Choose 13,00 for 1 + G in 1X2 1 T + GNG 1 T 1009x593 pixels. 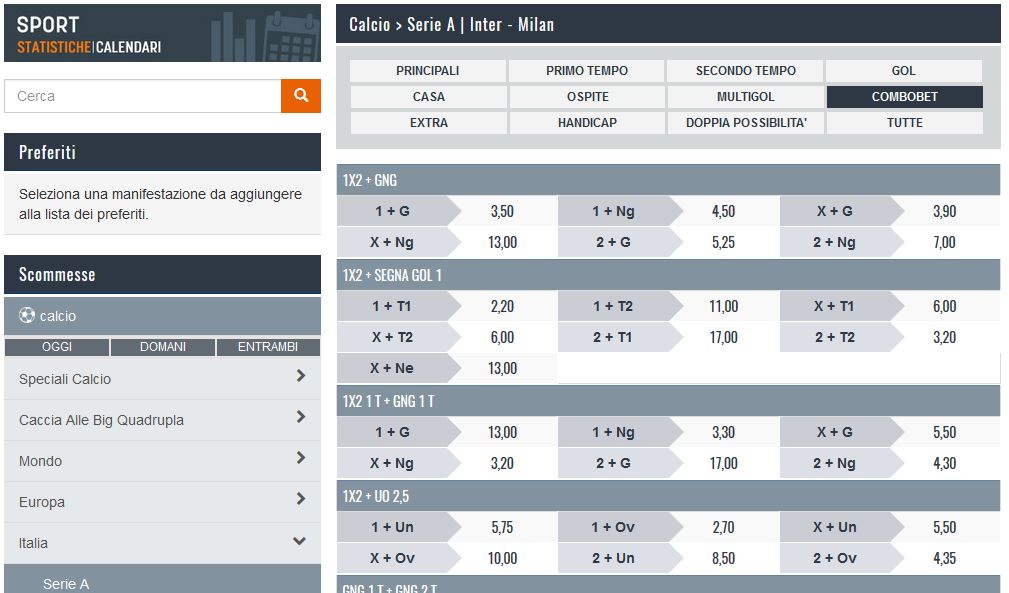[x=503, y=432]
